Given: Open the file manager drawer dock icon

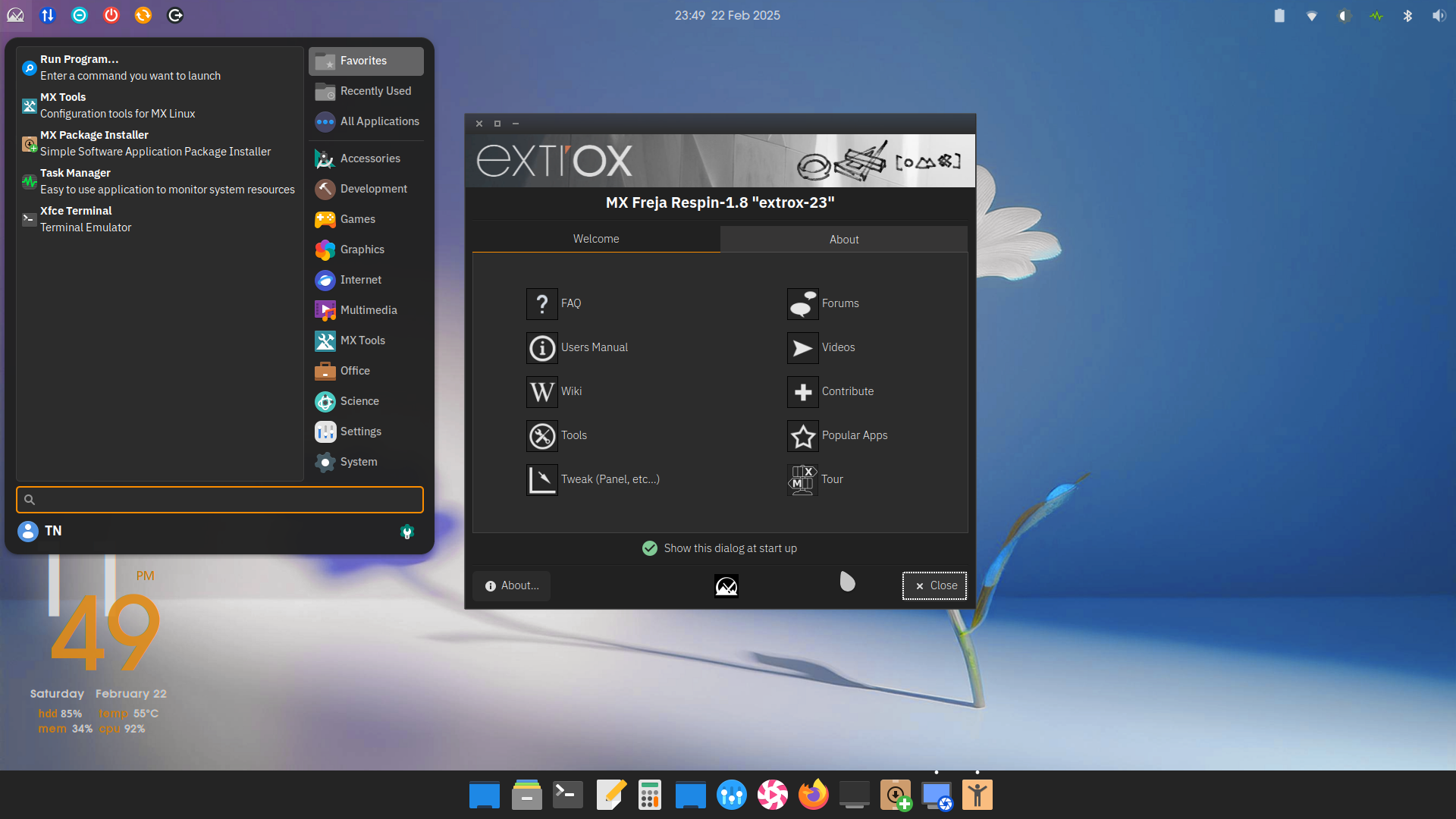Looking at the screenshot, I should [526, 795].
